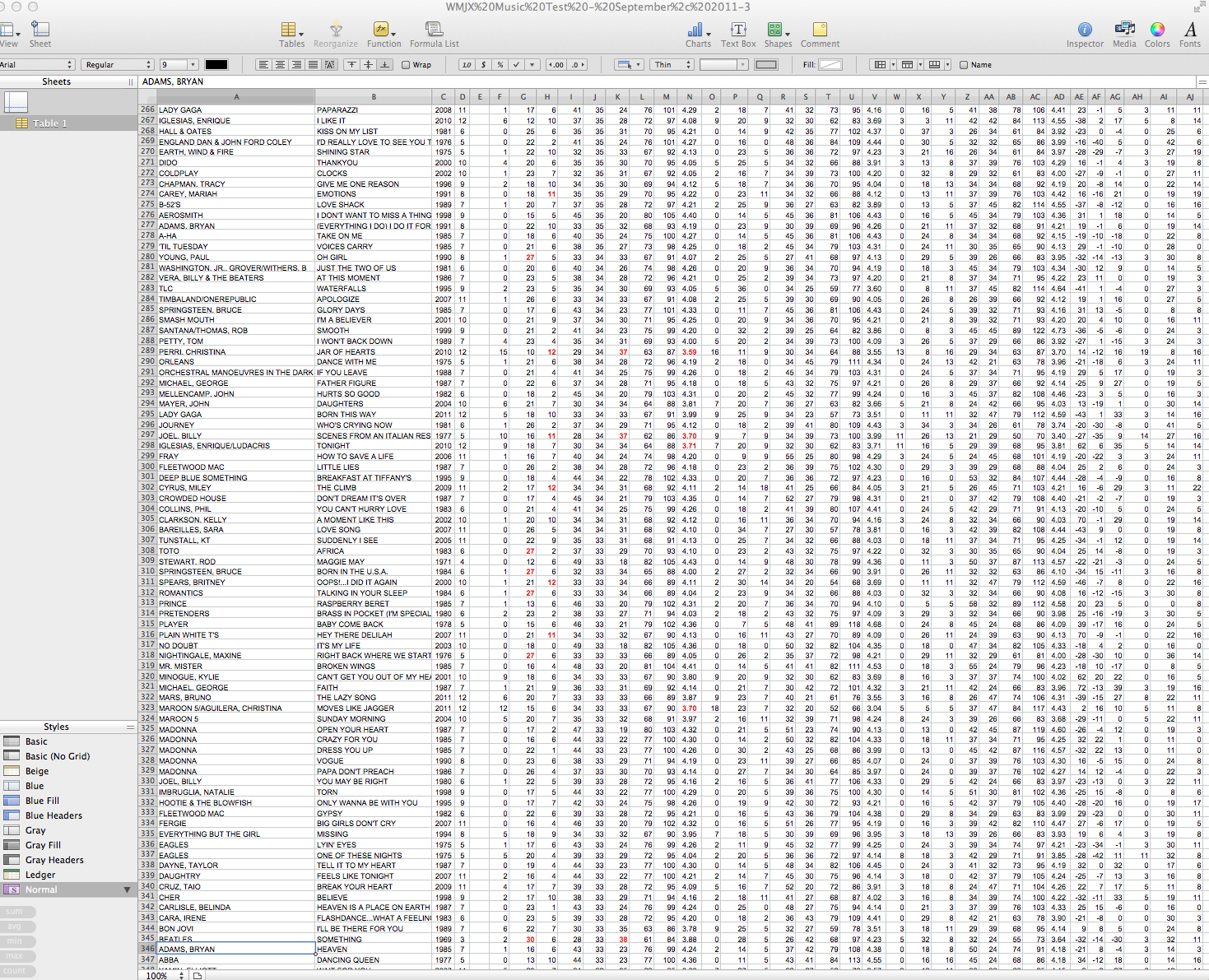The width and height of the screenshot is (1209, 980).
Task: Select the sheet thumbnail in Sheets pane
Action: (16, 101)
